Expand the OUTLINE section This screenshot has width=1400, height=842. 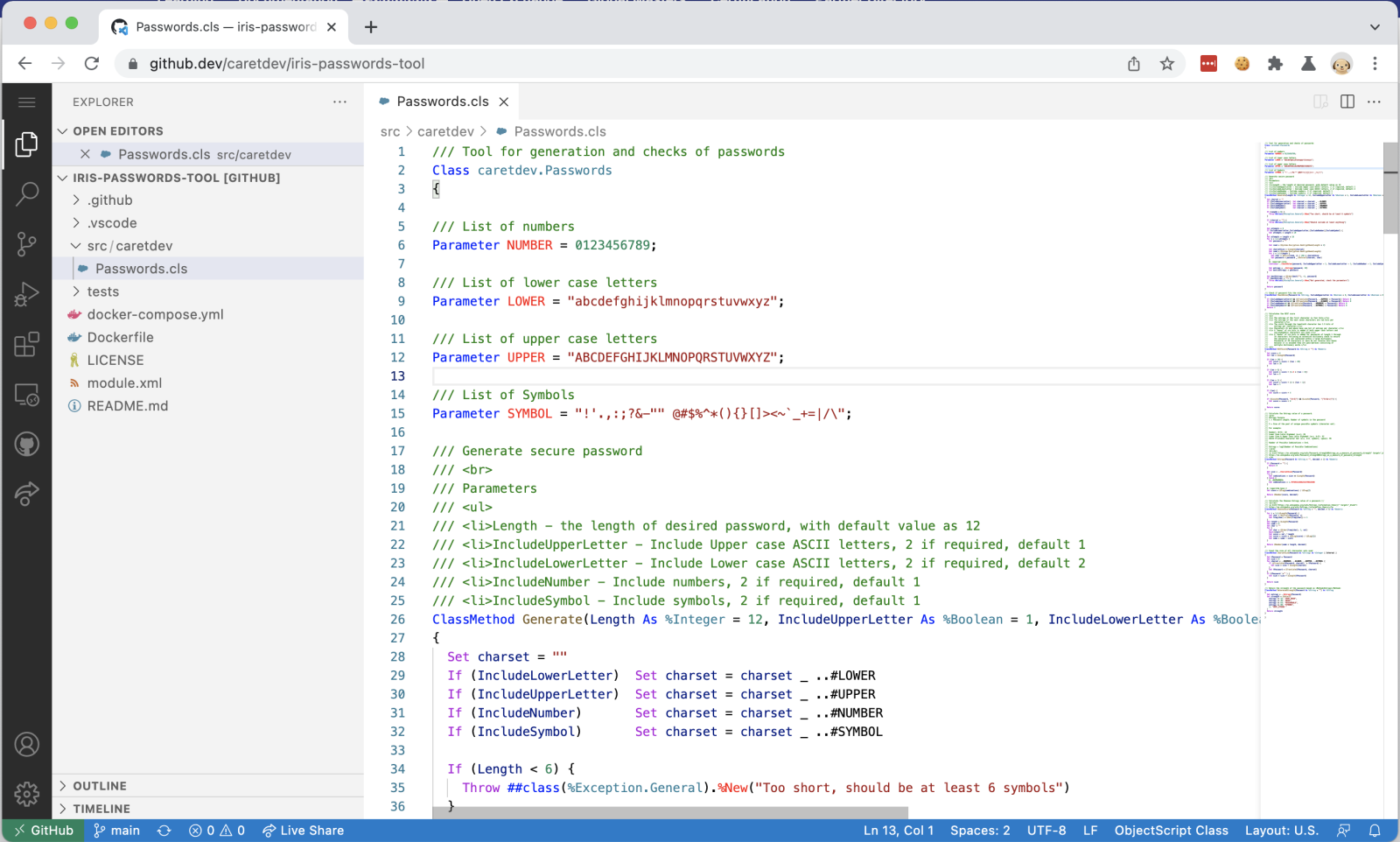pos(100,786)
